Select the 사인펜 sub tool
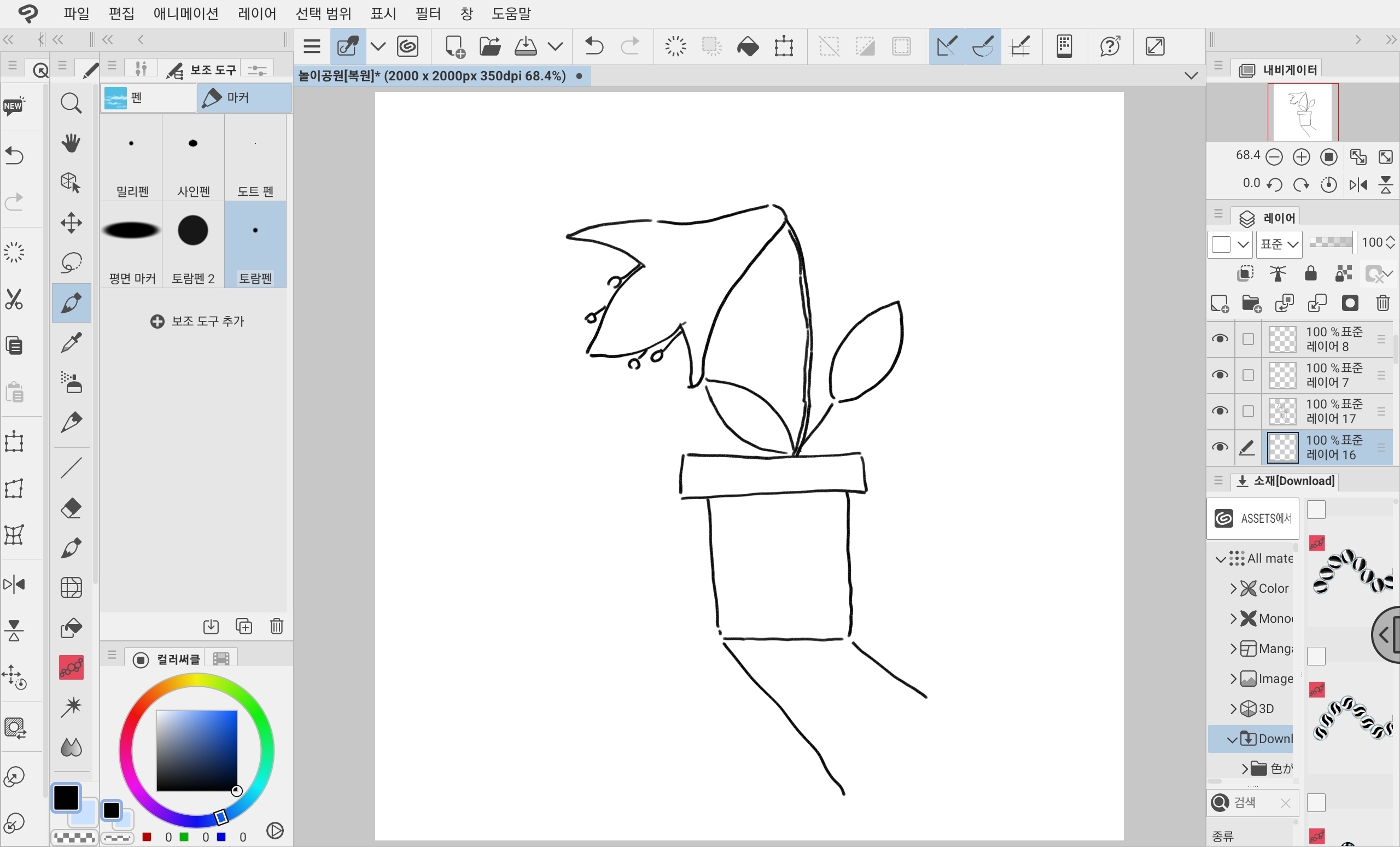Viewport: 1400px width, 847px height. pyautogui.click(x=193, y=157)
